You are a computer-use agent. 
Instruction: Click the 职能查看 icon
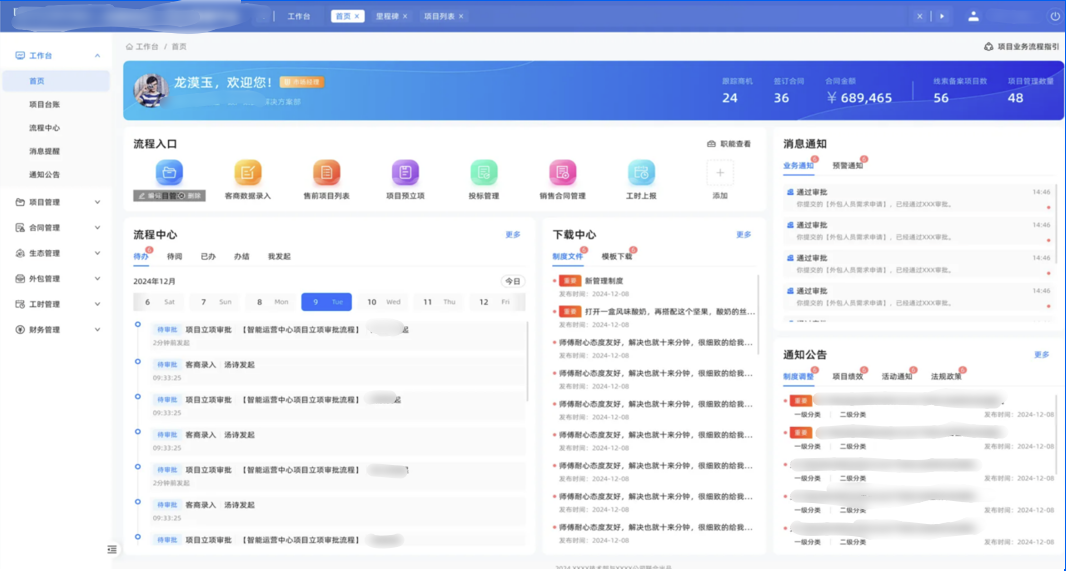[x=711, y=144]
